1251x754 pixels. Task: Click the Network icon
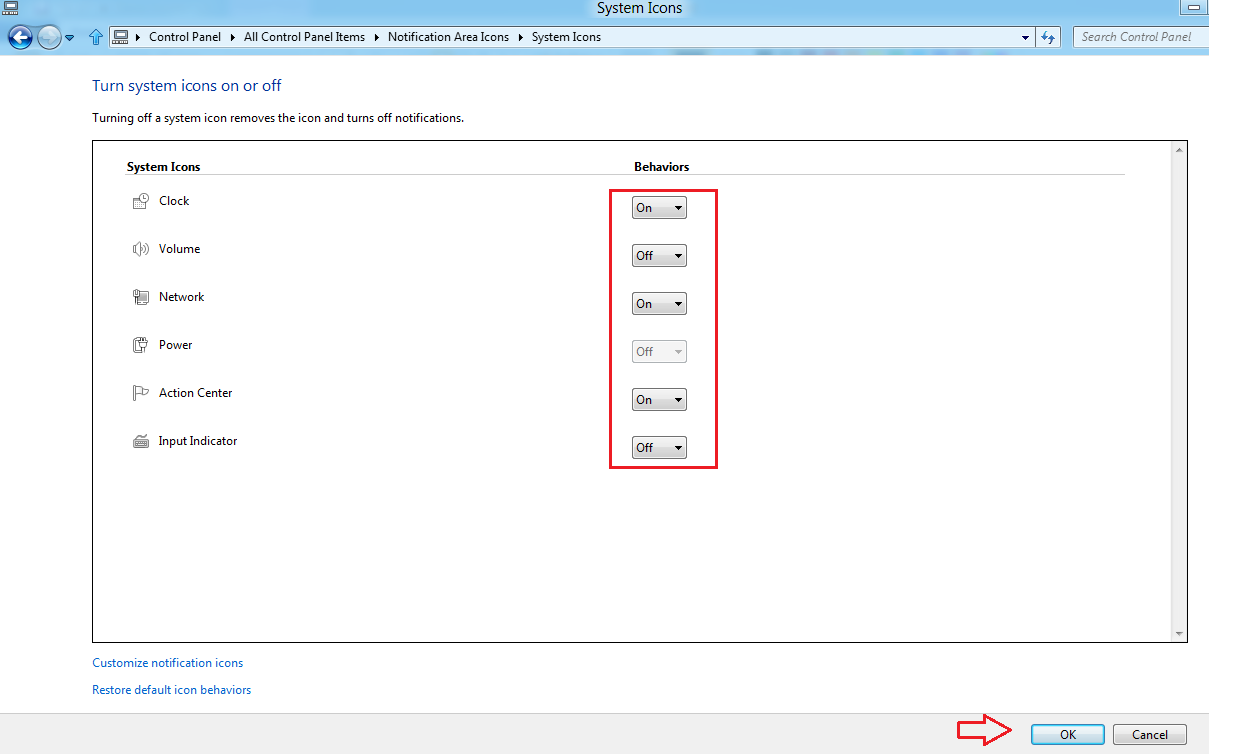click(140, 296)
